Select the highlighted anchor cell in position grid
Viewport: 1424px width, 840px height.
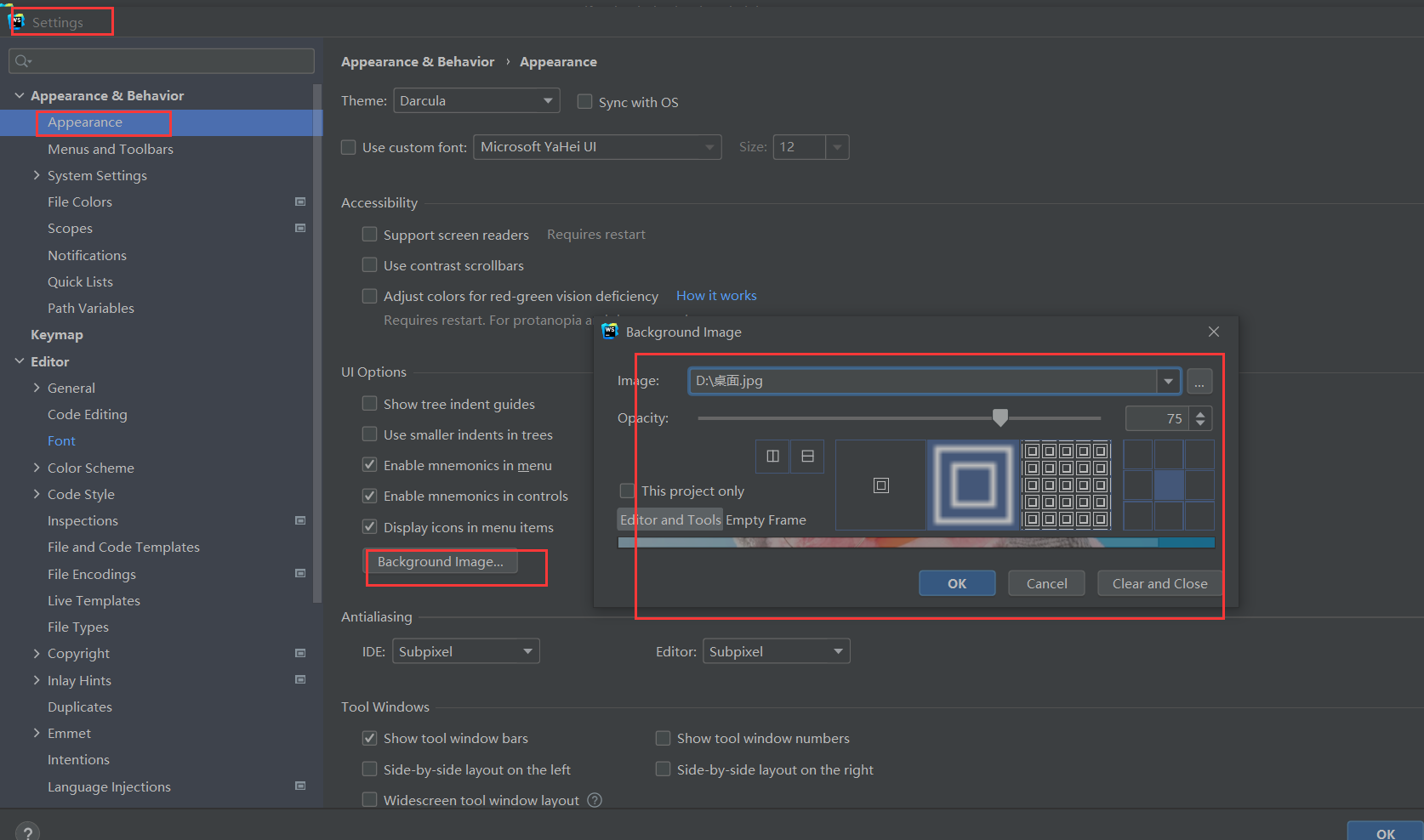coord(1169,485)
